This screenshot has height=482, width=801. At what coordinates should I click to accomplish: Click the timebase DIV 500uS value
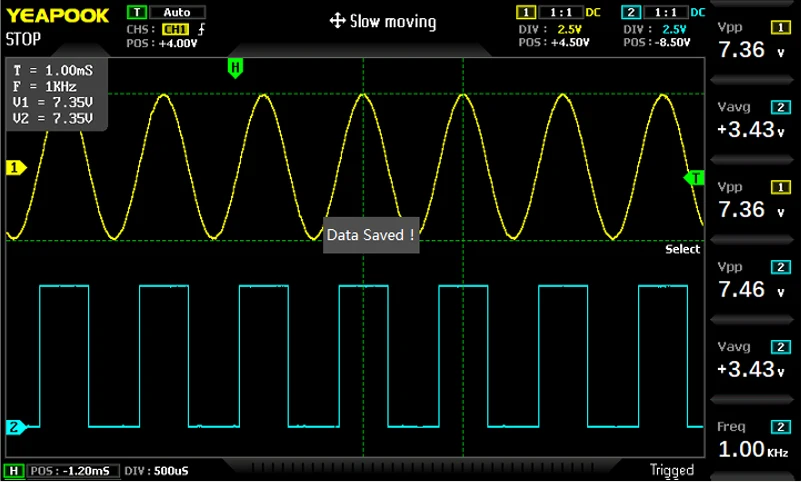171,471
